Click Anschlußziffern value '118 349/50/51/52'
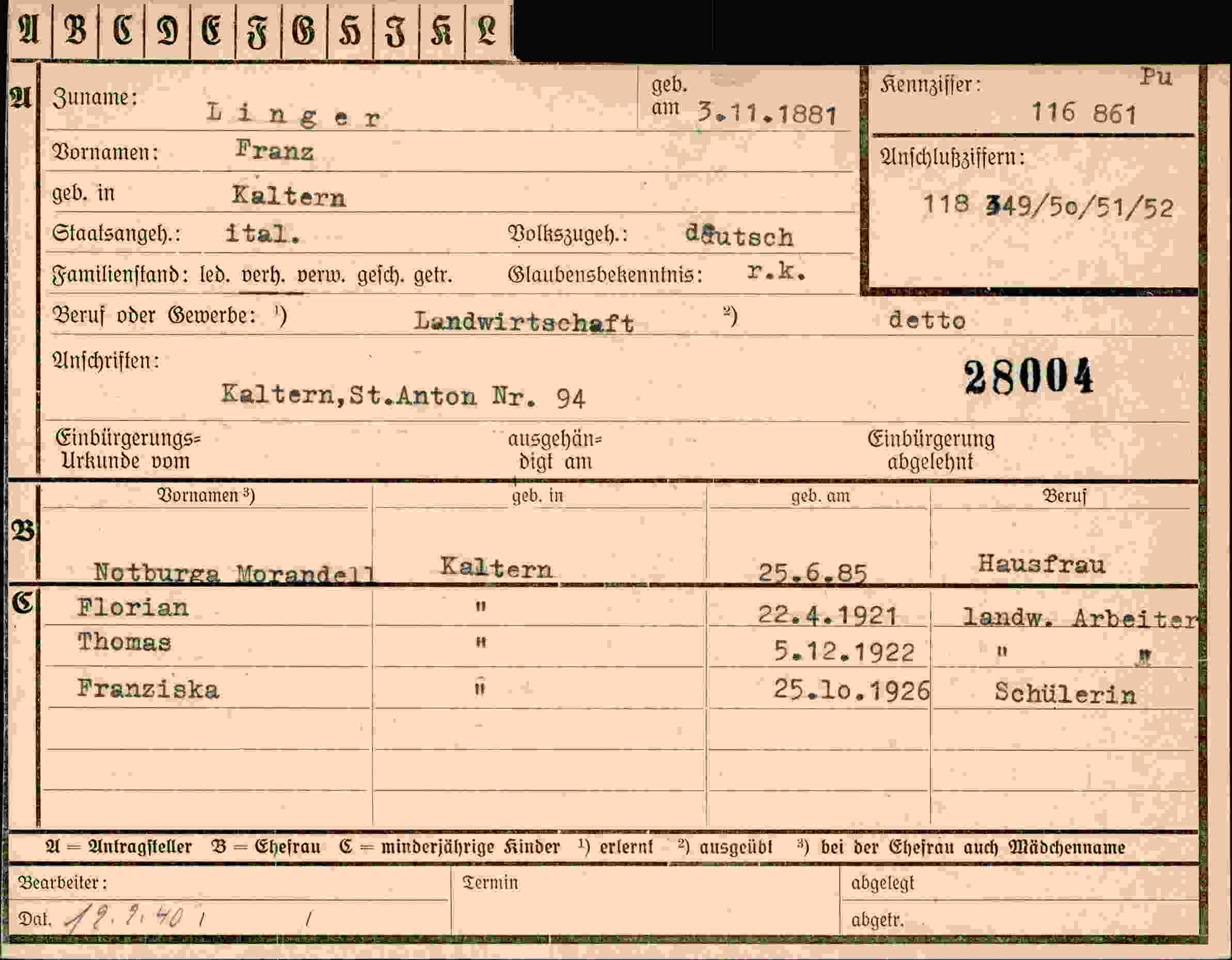1232x960 pixels. point(1048,206)
